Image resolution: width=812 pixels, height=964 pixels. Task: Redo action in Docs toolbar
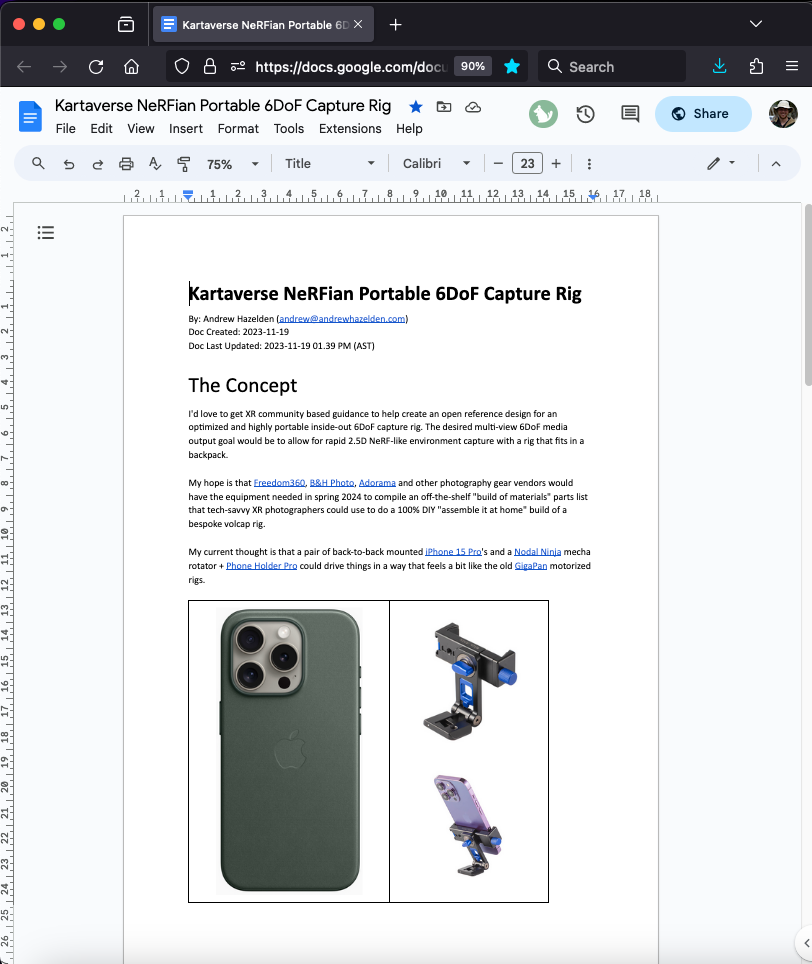pyautogui.click(x=98, y=164)
